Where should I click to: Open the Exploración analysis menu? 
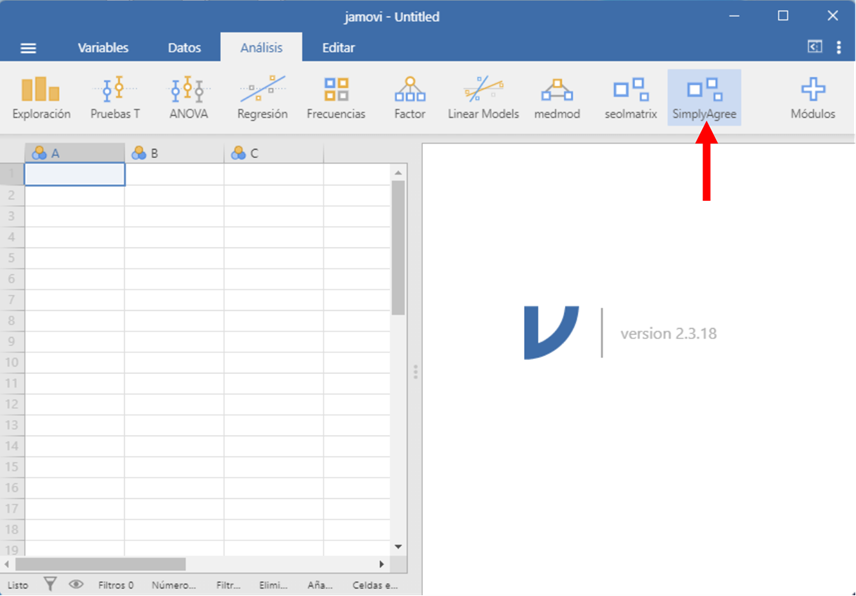tap(41, 98)
